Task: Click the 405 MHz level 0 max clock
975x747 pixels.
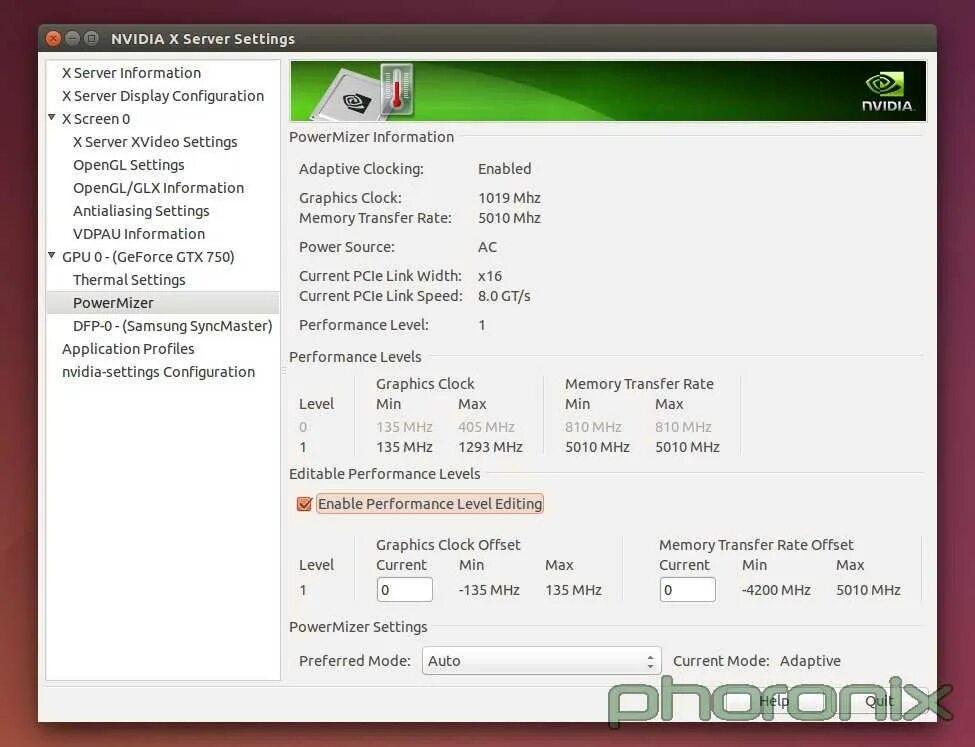Action: click(486, 427)
